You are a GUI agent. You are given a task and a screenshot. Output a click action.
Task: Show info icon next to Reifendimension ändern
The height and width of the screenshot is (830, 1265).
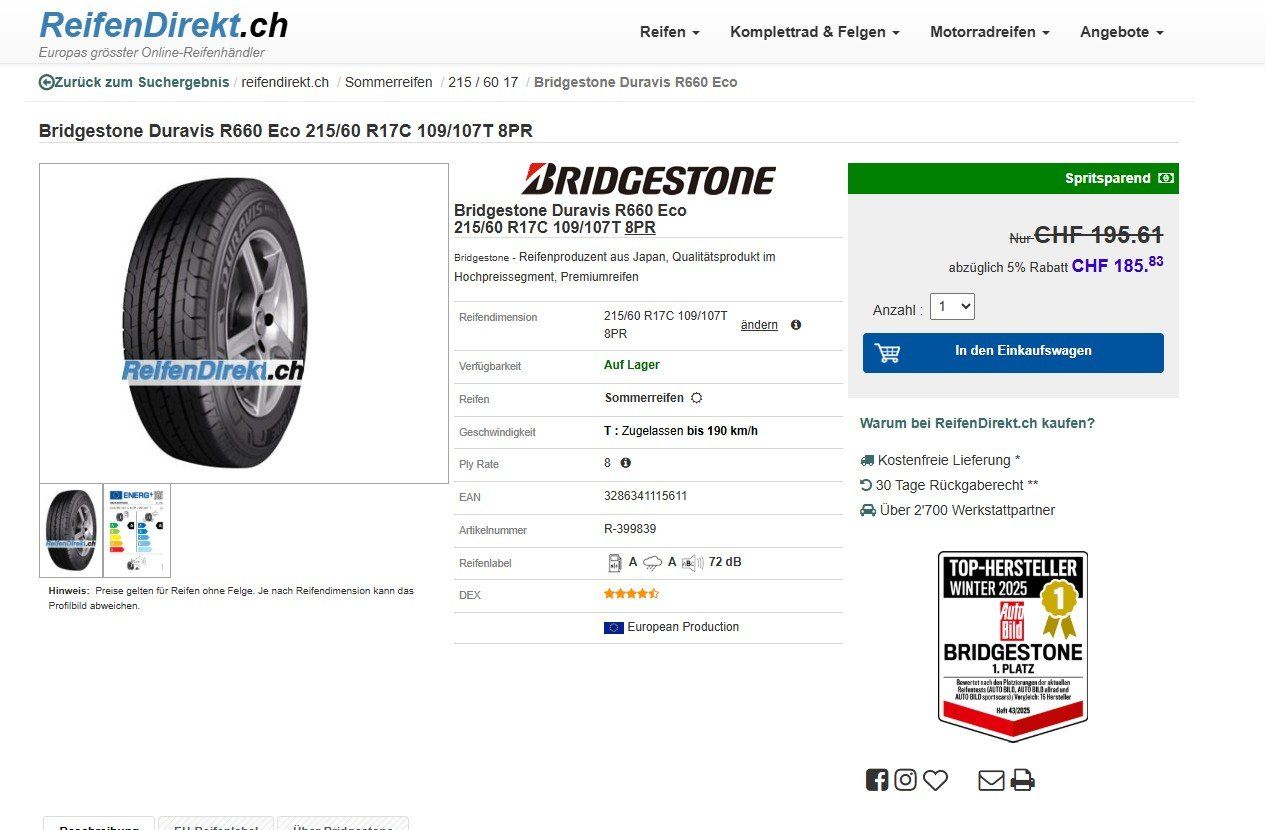click(796, 325)
